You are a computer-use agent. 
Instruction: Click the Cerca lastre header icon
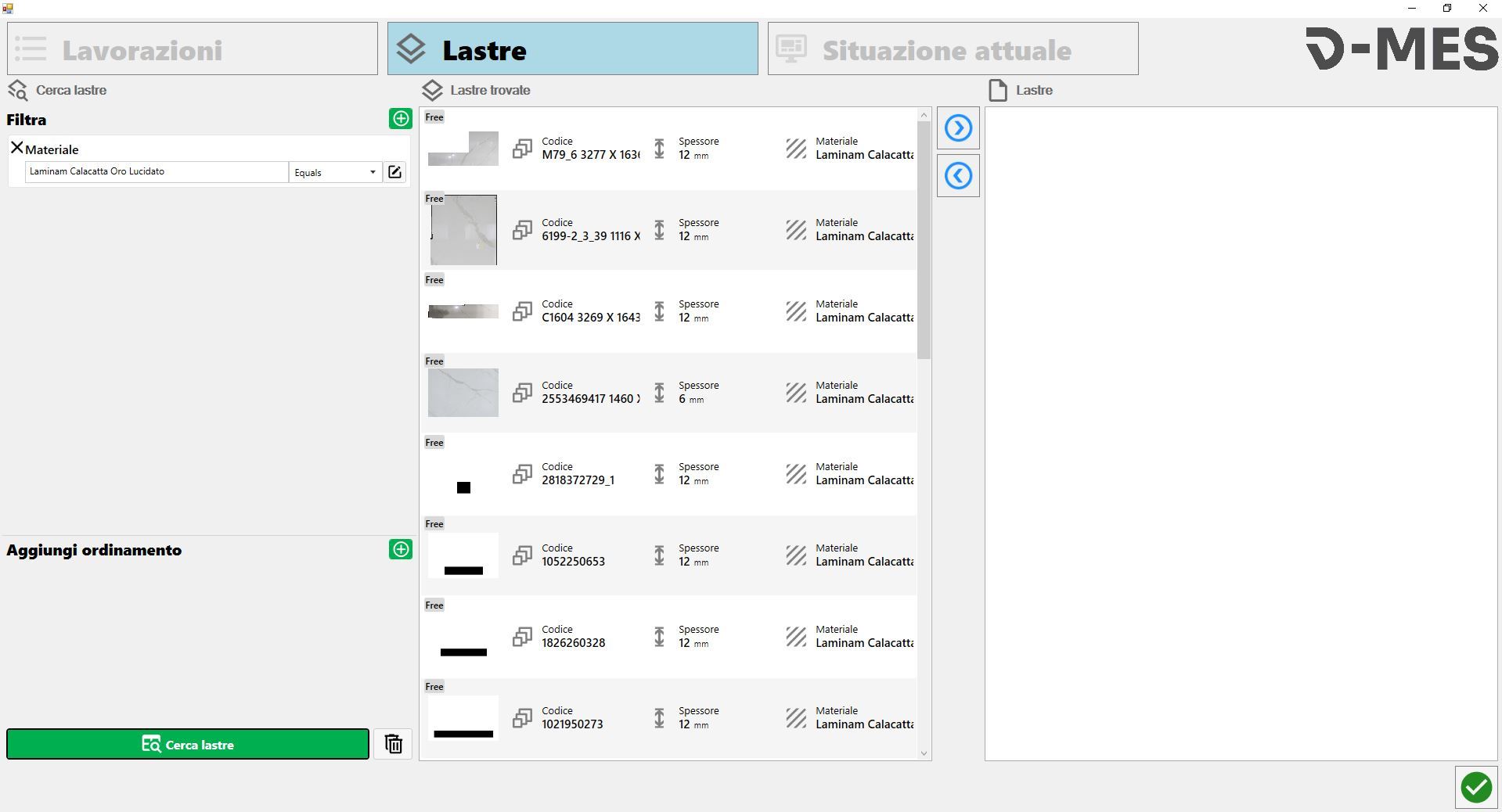(17, 90)
